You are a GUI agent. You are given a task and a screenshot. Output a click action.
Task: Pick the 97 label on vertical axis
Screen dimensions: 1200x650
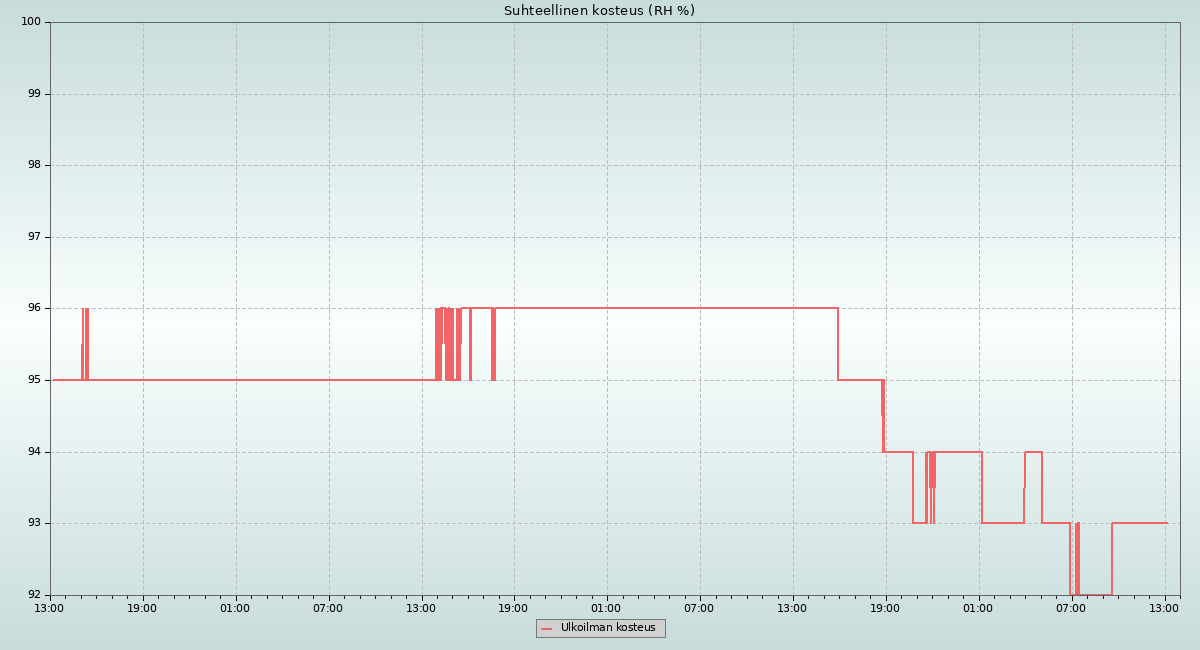pos(34,237)
